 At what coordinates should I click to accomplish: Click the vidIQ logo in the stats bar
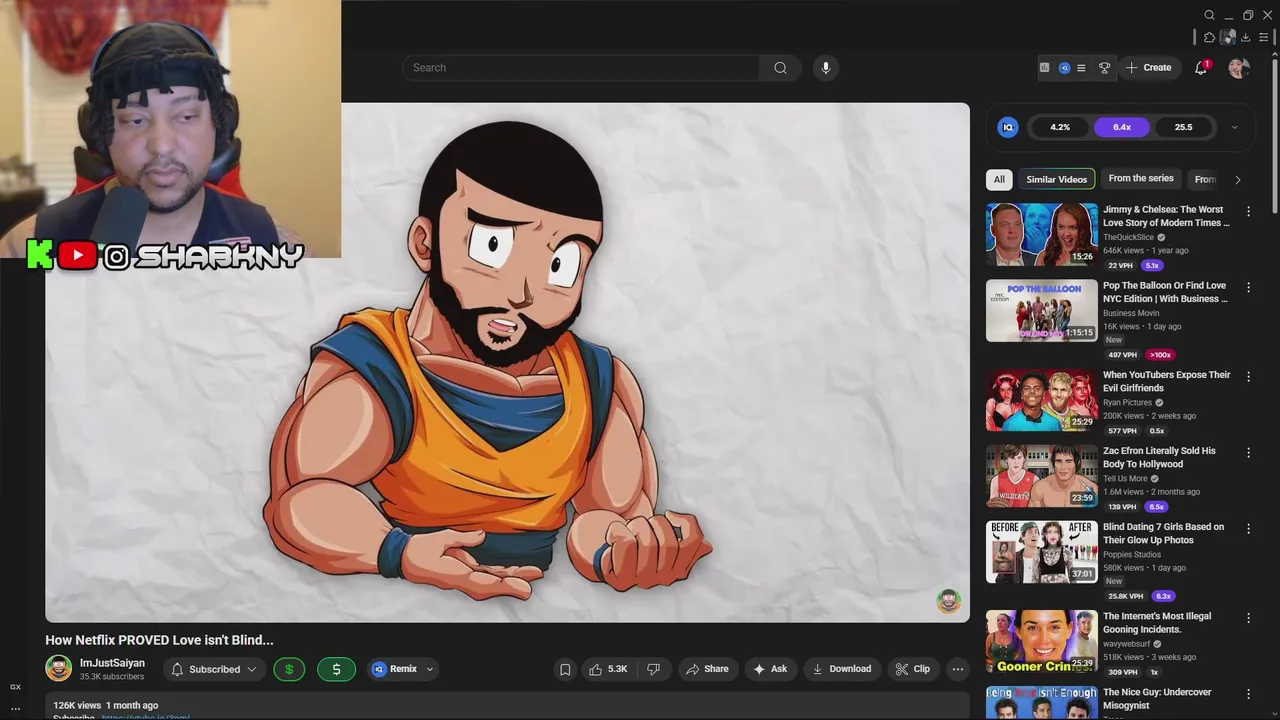pos(1008,127)
